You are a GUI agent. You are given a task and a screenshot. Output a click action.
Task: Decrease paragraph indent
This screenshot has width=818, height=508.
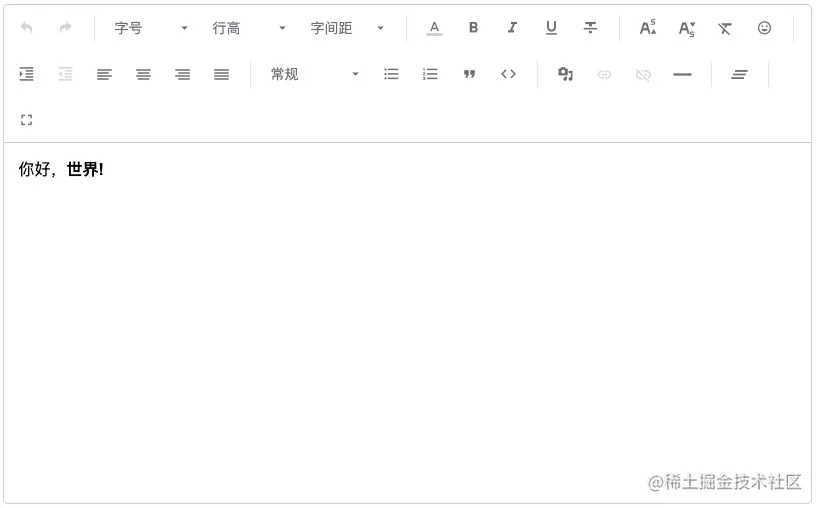coord(66,74)
